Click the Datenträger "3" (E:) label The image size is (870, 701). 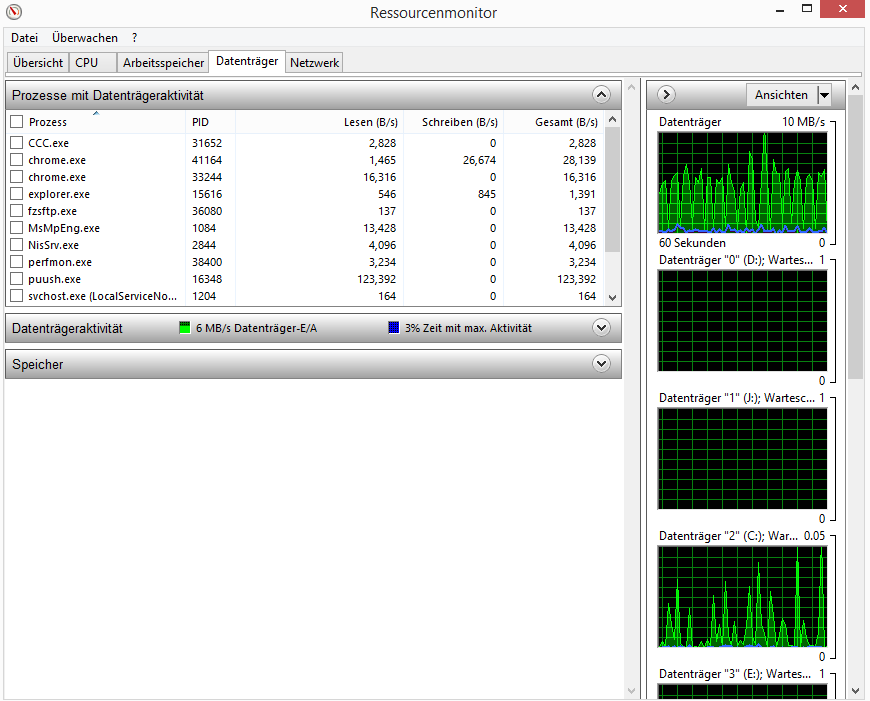[x=735, y=674]
